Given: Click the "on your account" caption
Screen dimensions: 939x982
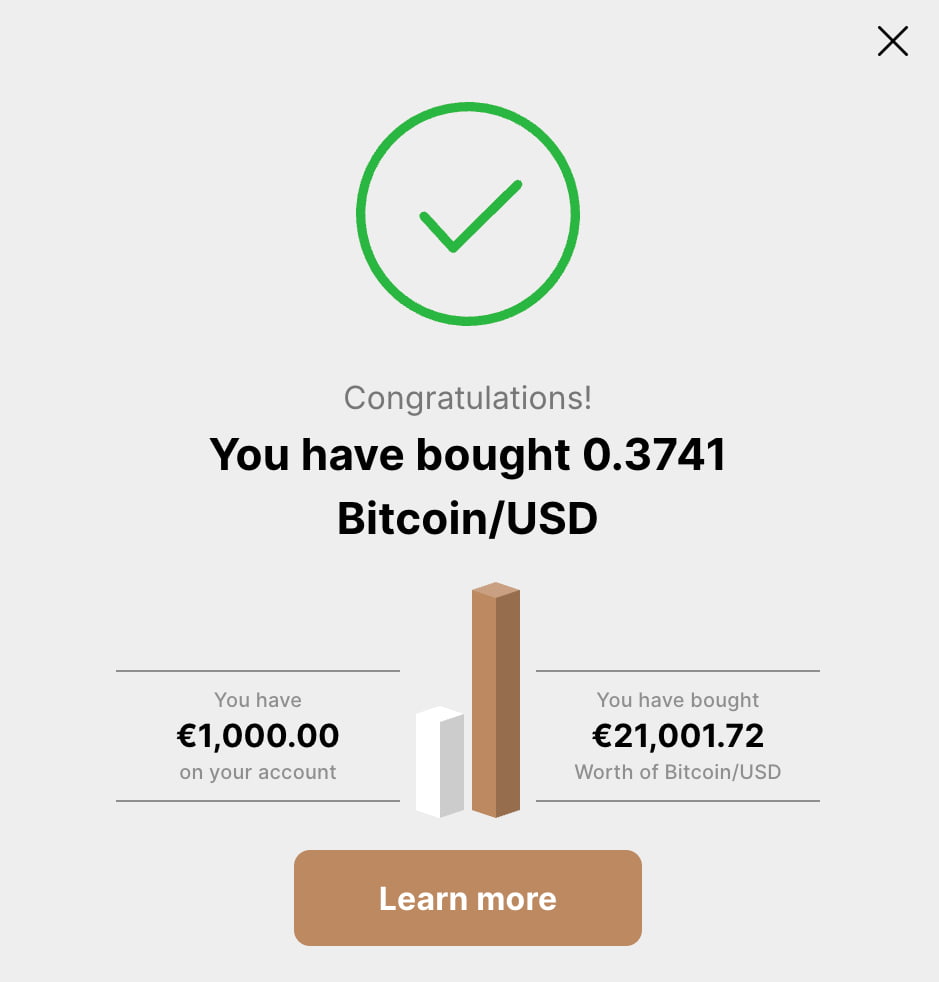Looking at the screenshot, I should tap(258, 772).
